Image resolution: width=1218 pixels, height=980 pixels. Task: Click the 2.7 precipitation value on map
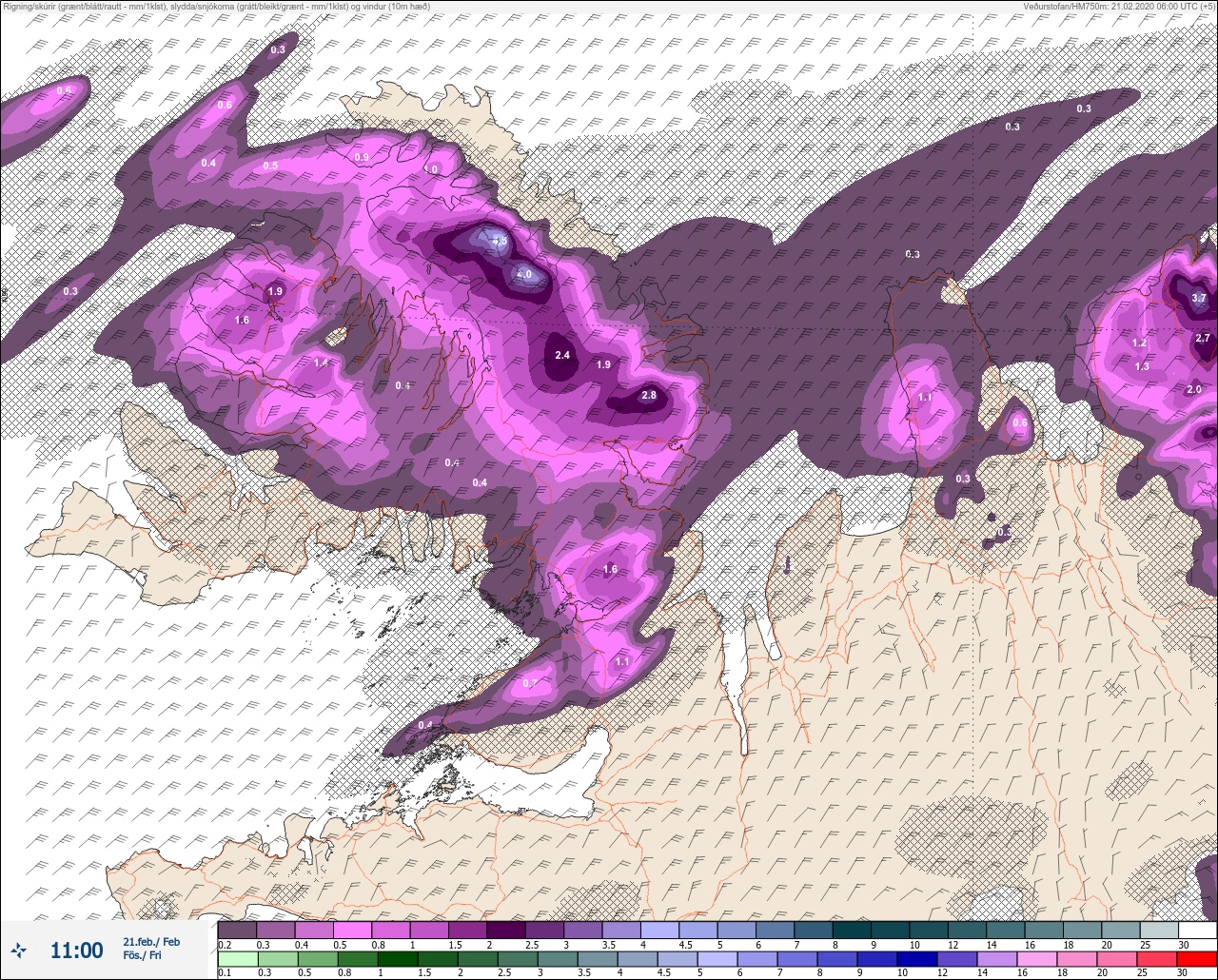(x=1203, y=338)
